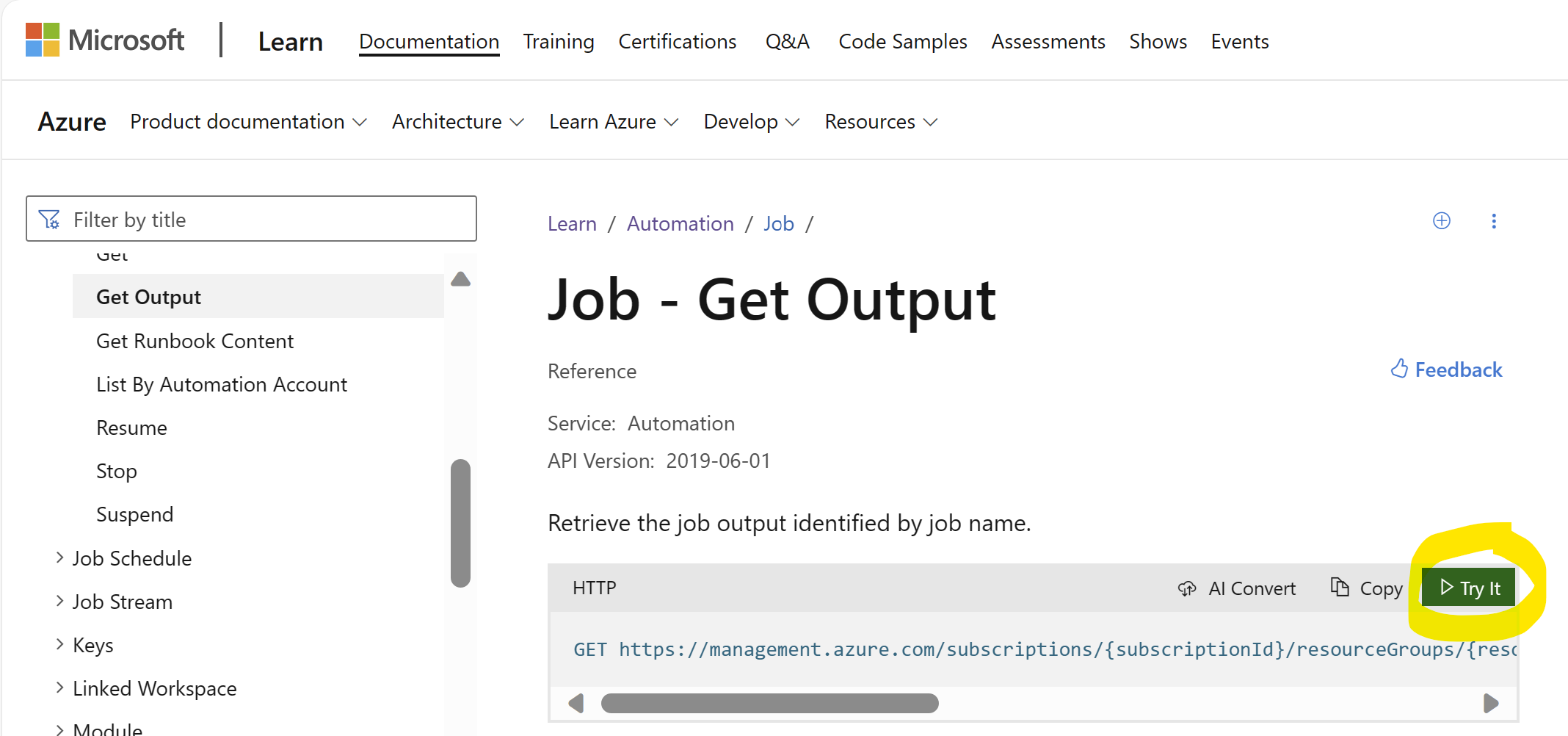Open the three-dot more actions menu
Viewport: 1568px width, 736px height.
(1494, 221)
